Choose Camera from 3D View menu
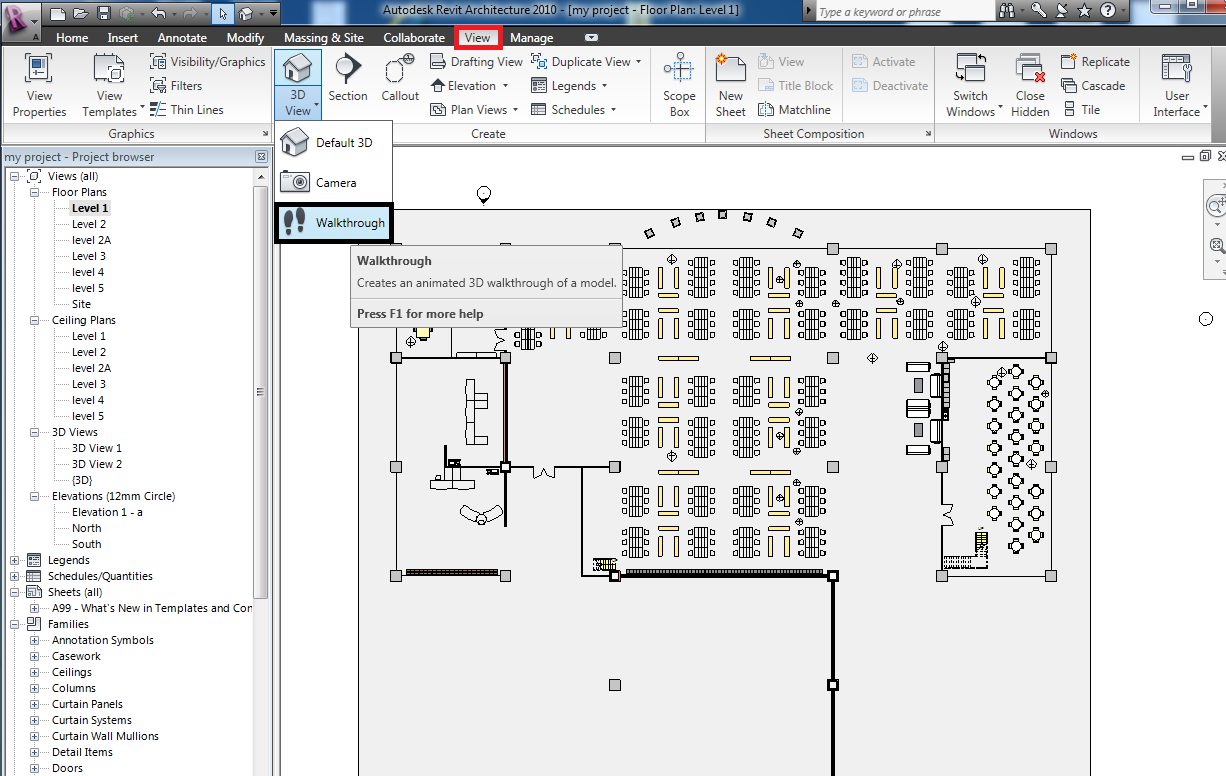The width and height of the screenshot is (1226, 776). click(333, 183)
